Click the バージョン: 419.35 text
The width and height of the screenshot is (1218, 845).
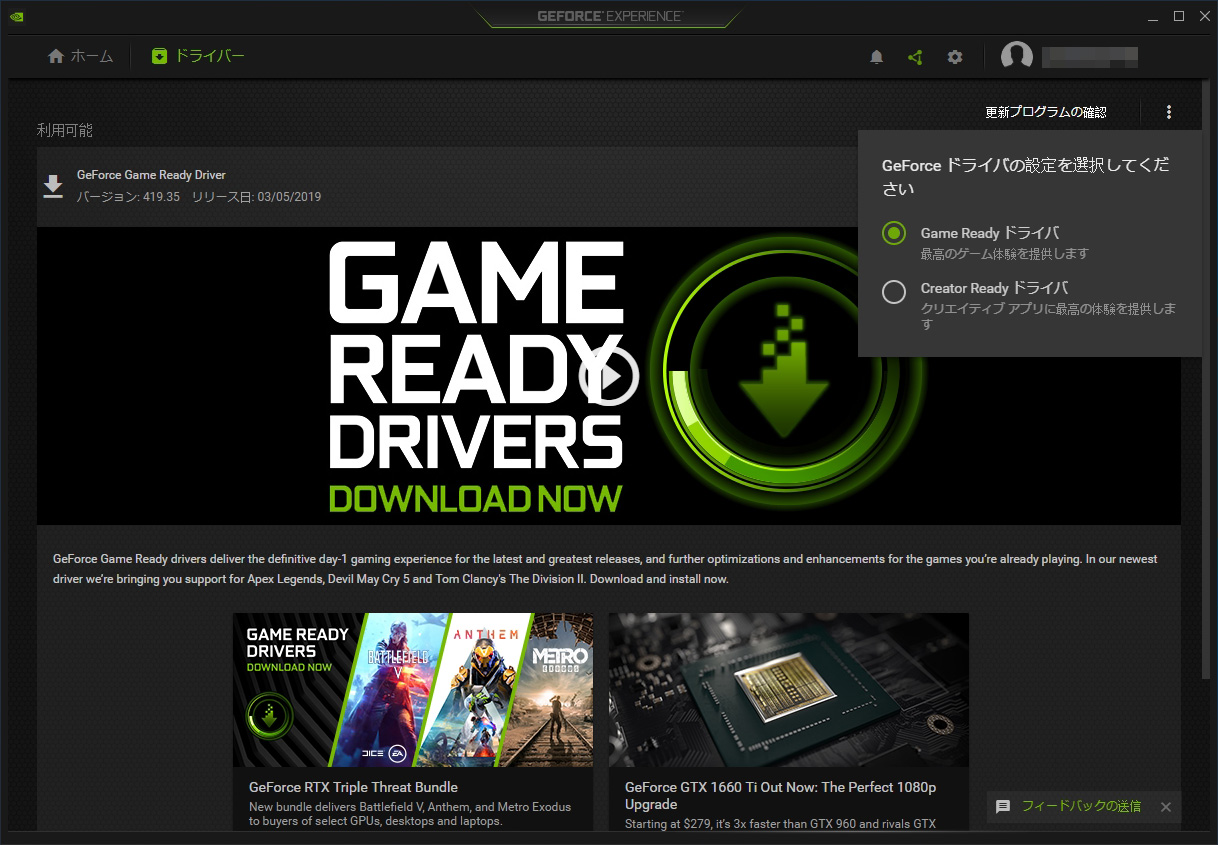coord(128,197)
